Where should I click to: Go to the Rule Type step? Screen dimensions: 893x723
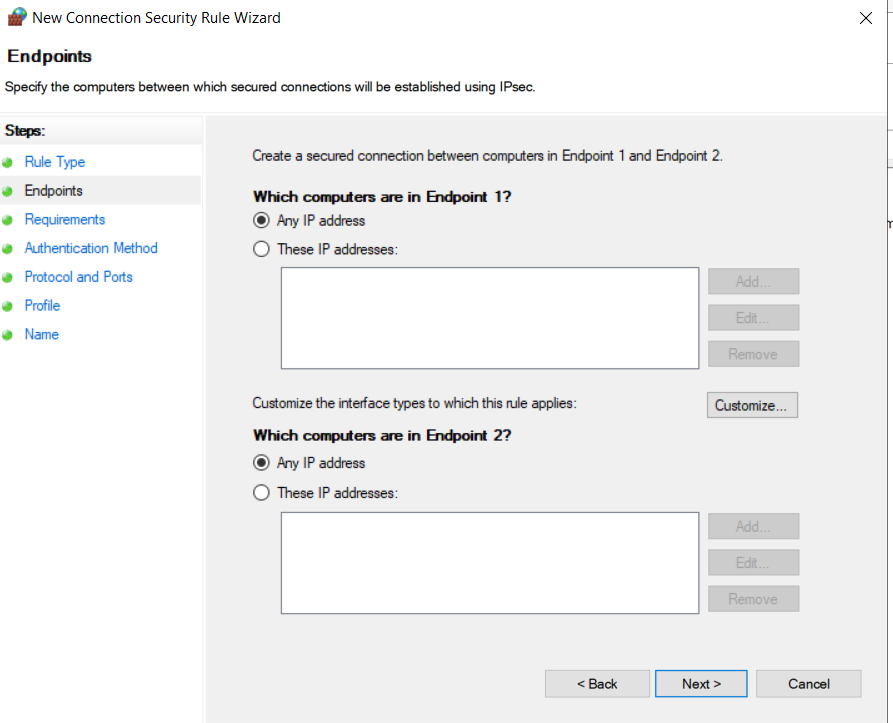(55, 162)
